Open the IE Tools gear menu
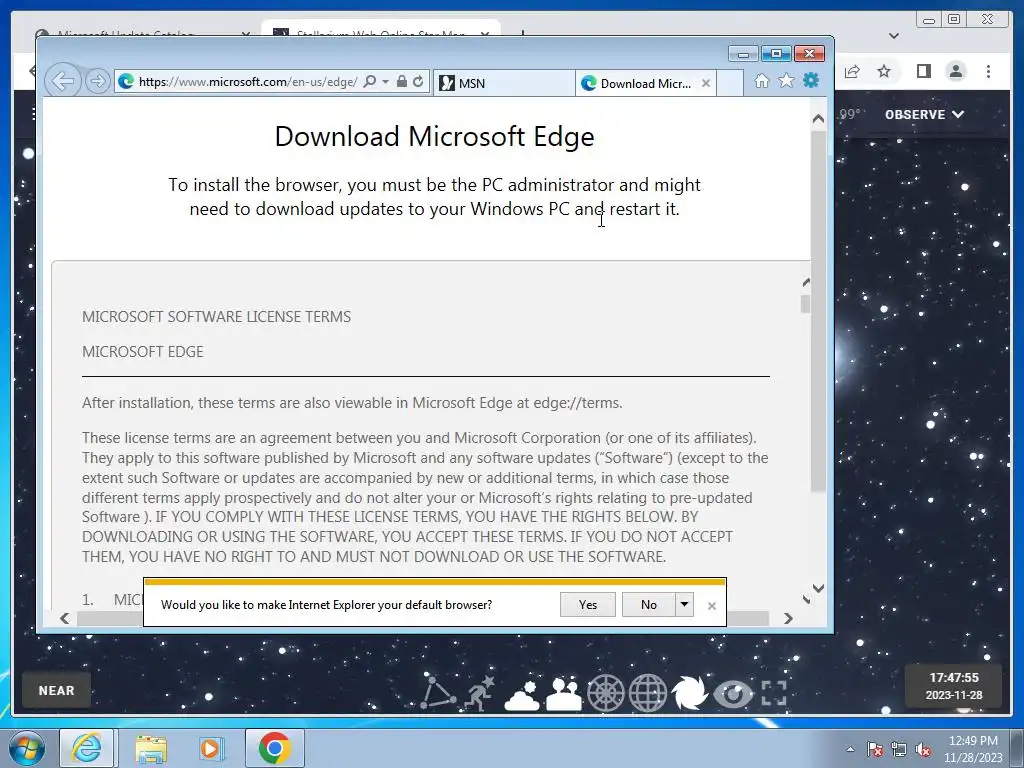 point(811,80)
